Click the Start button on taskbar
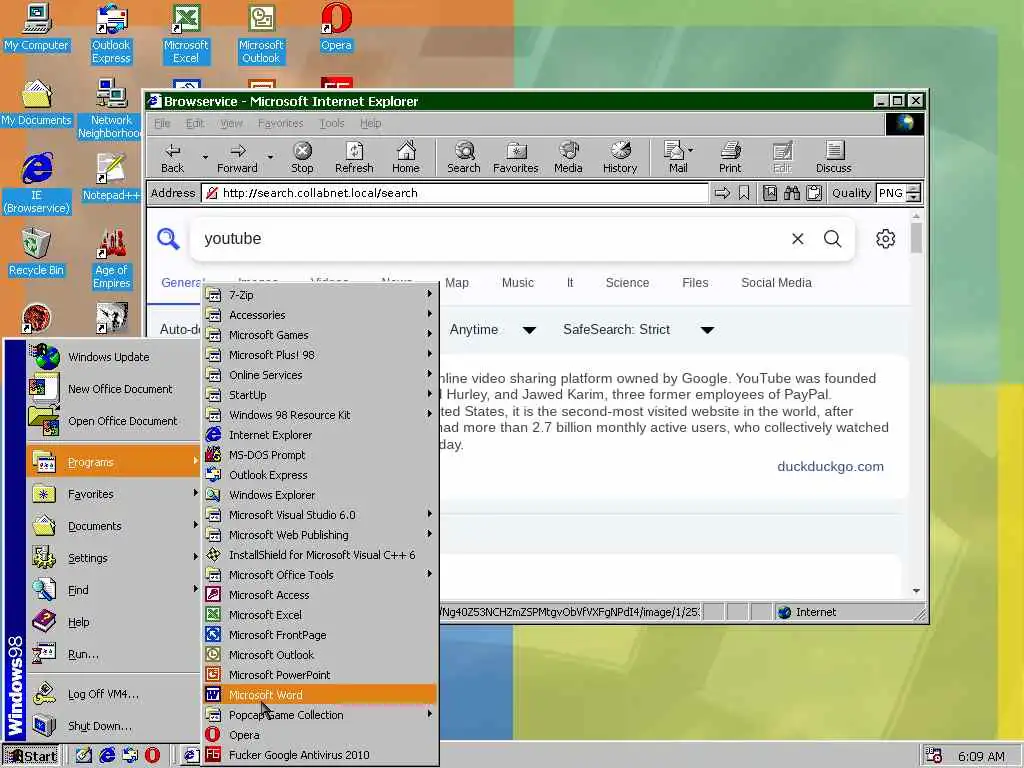Viewport: 1024px width, 768px height. point(31,756)
